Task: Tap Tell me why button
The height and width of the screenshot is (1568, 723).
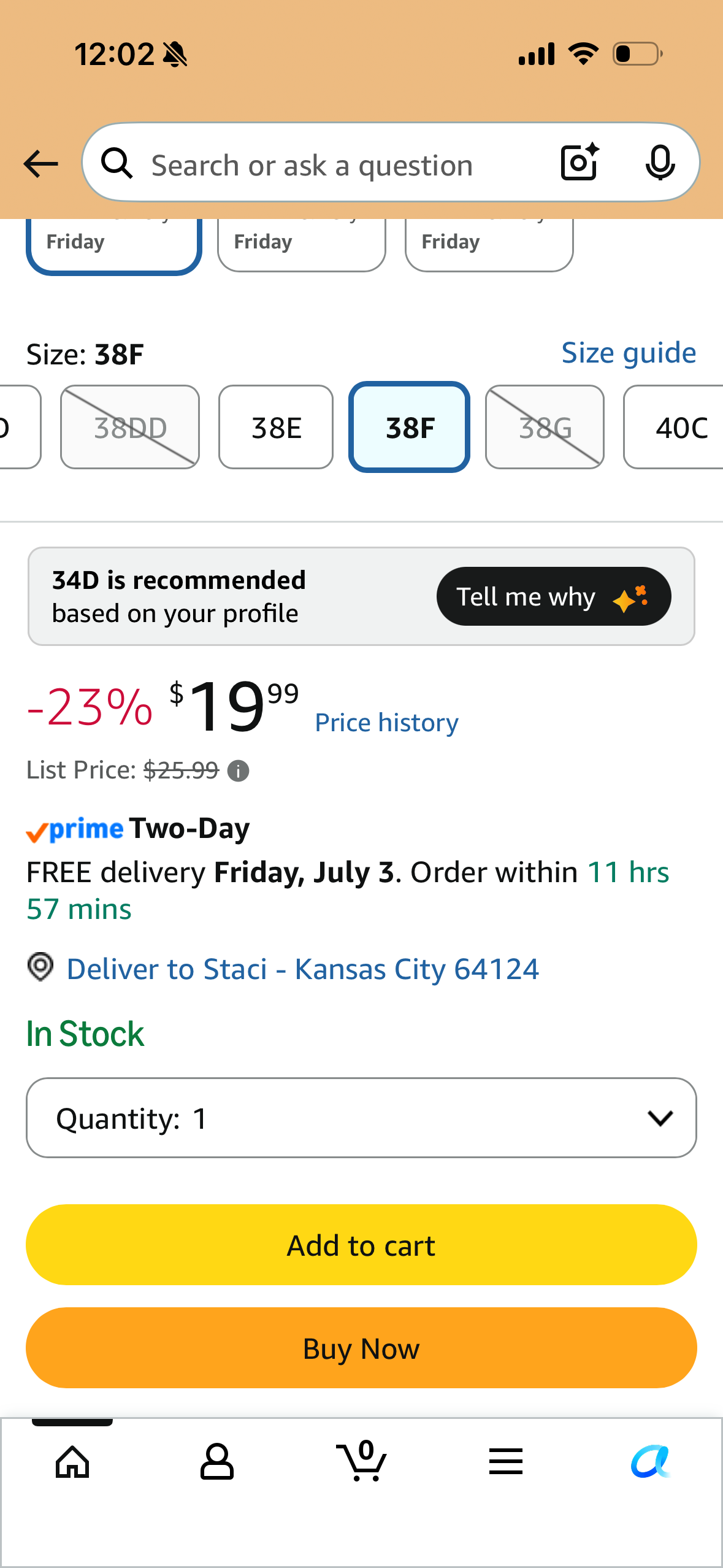Action: tap(554, 596)
